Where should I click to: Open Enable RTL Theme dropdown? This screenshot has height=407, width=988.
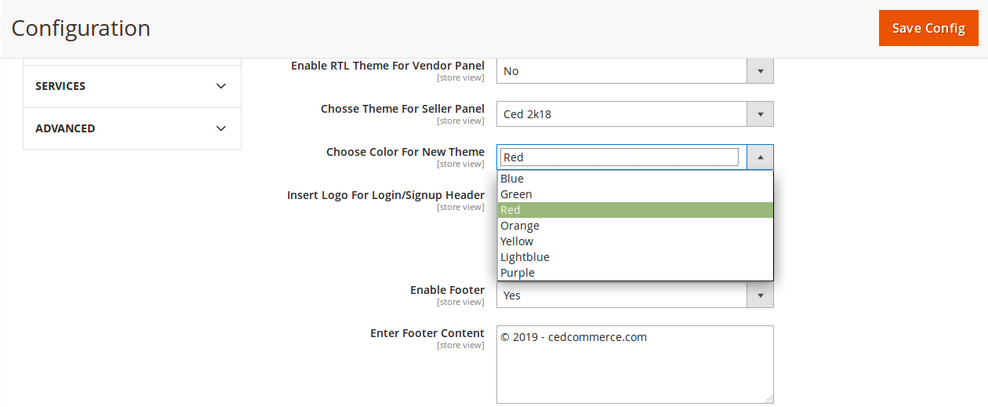[622, 71]
